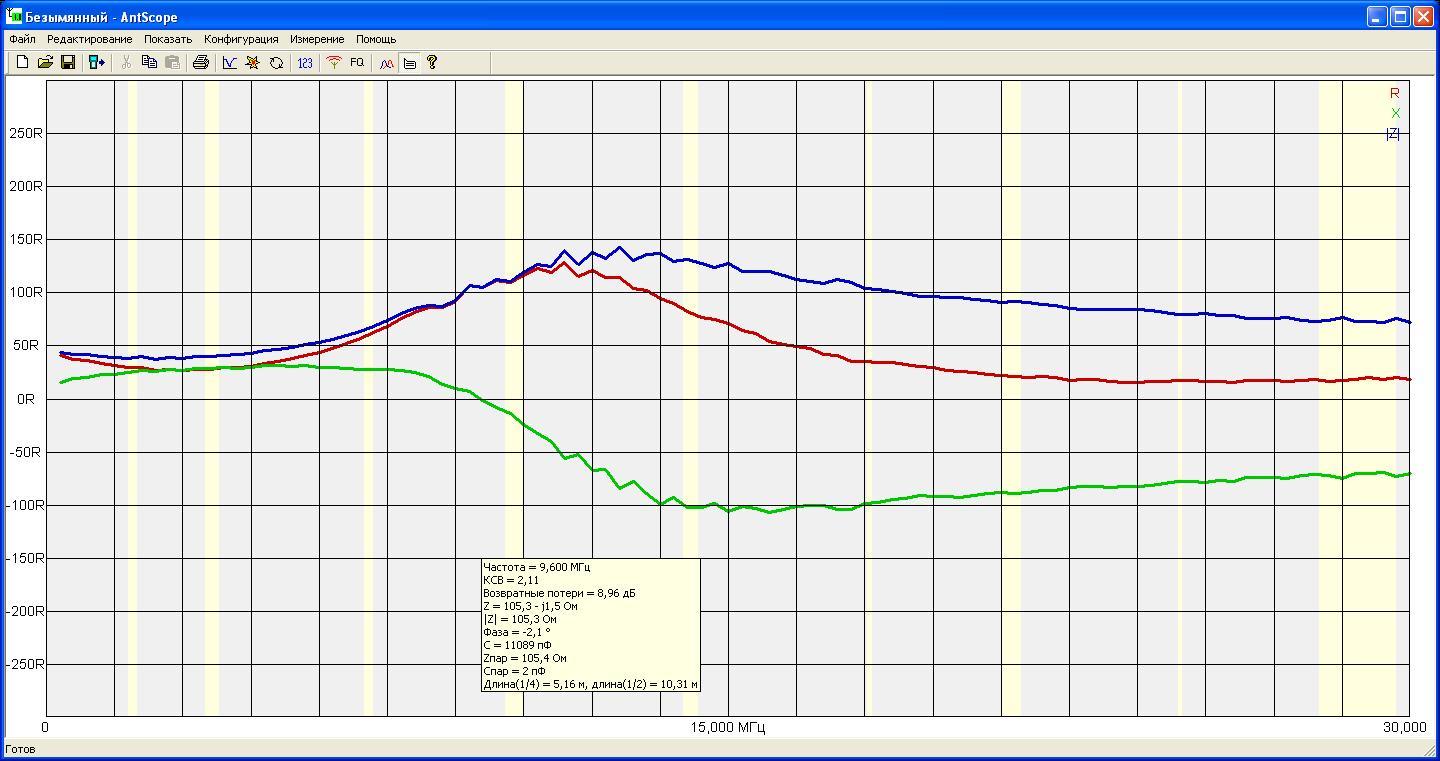
Task: Click the scissors cut icon
Action: pyautogui.click(x=126, y=62)
